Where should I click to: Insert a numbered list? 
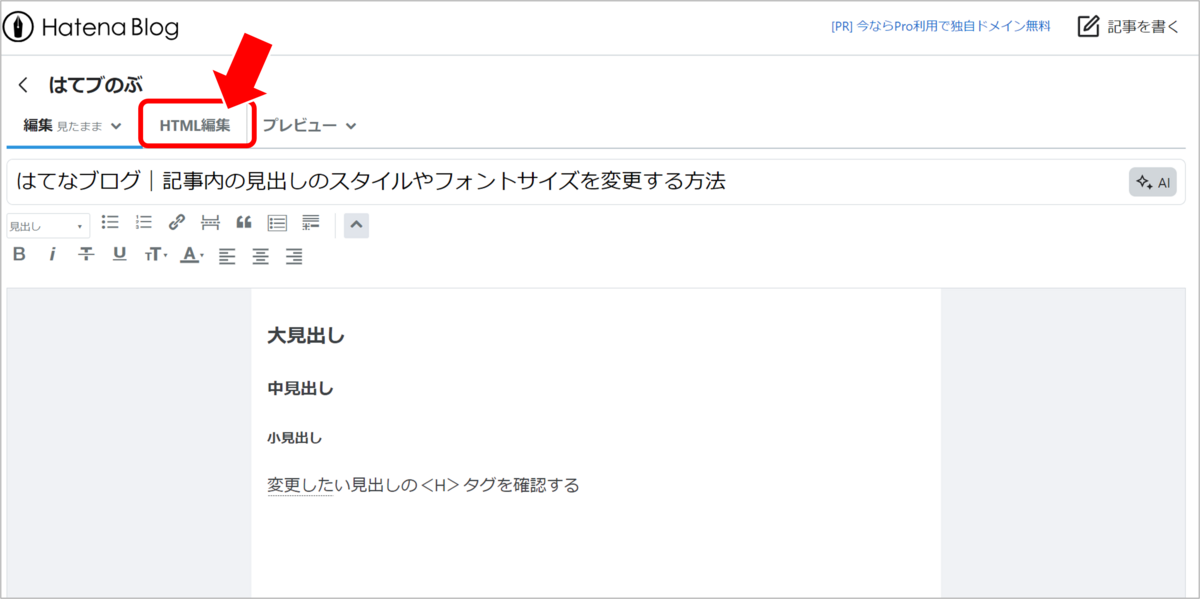143,222
